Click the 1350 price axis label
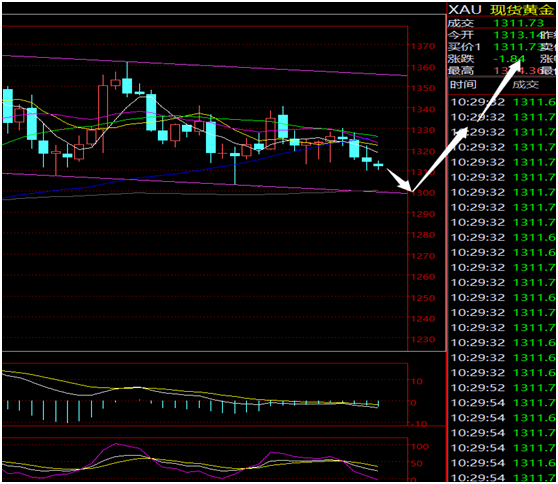This screenshot has height=484, width=558. click(x=423, y=88)
